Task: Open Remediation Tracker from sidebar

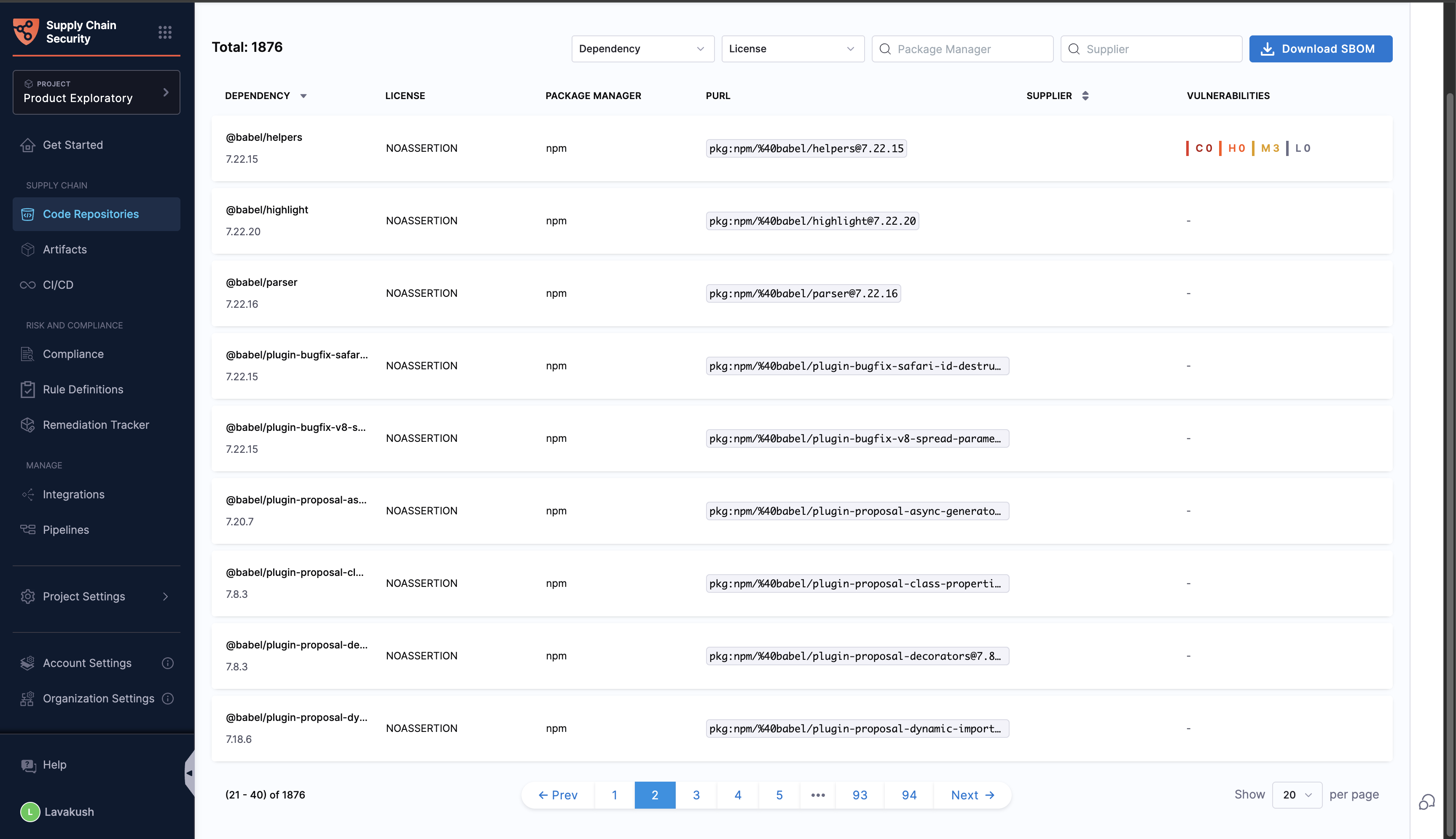Action: [x=96, y=425]
